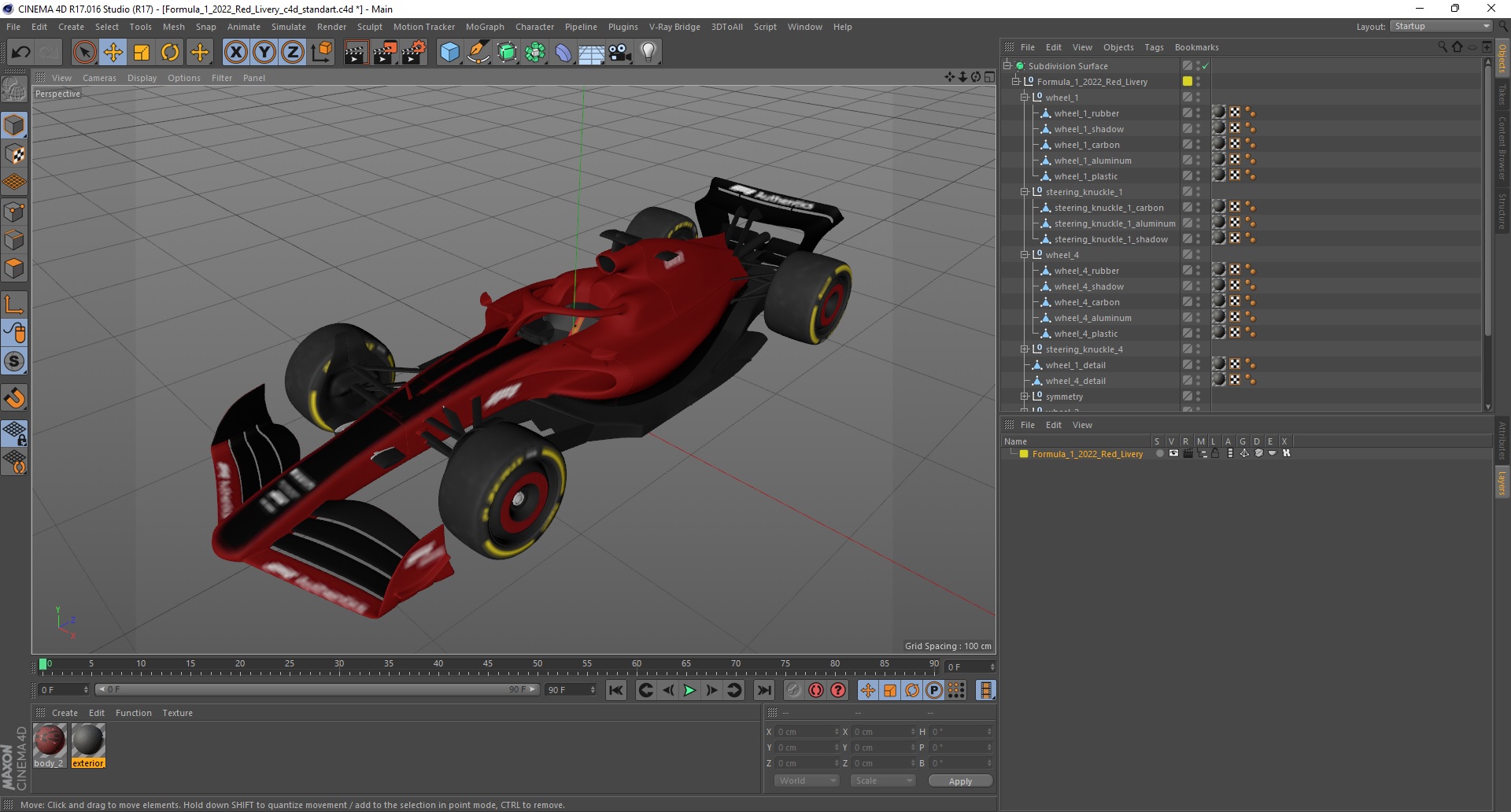1511x812 pixels.
Task: Toggle X axis lock
Action: pos(235,53)
